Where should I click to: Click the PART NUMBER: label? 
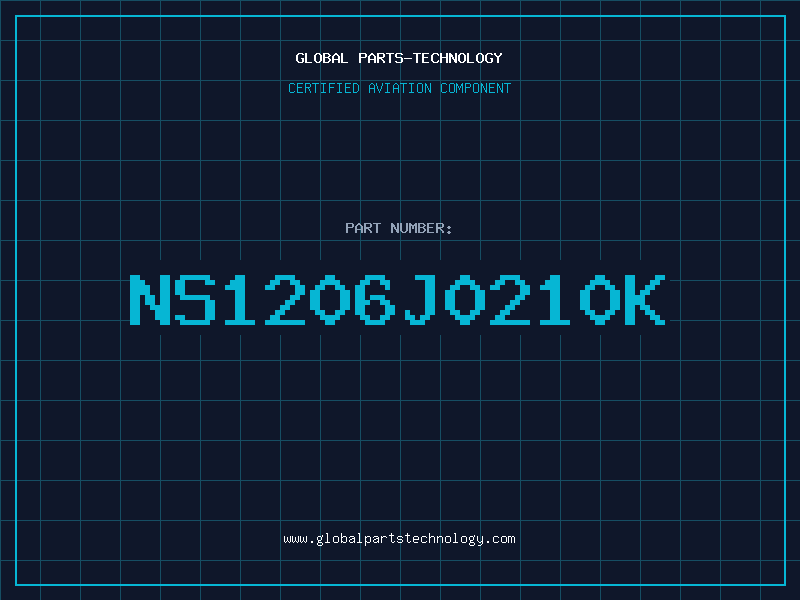(x=399, y=228)
